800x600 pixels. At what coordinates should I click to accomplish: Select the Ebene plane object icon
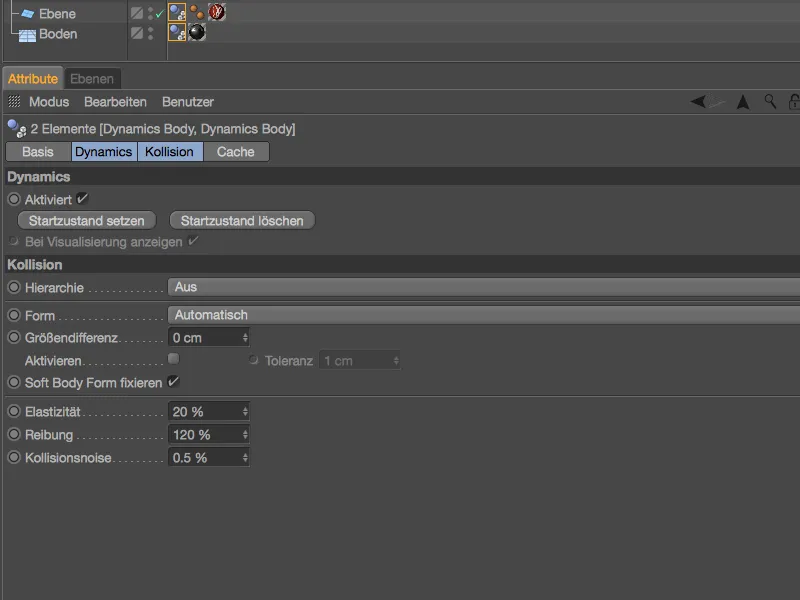click(28, 14)
